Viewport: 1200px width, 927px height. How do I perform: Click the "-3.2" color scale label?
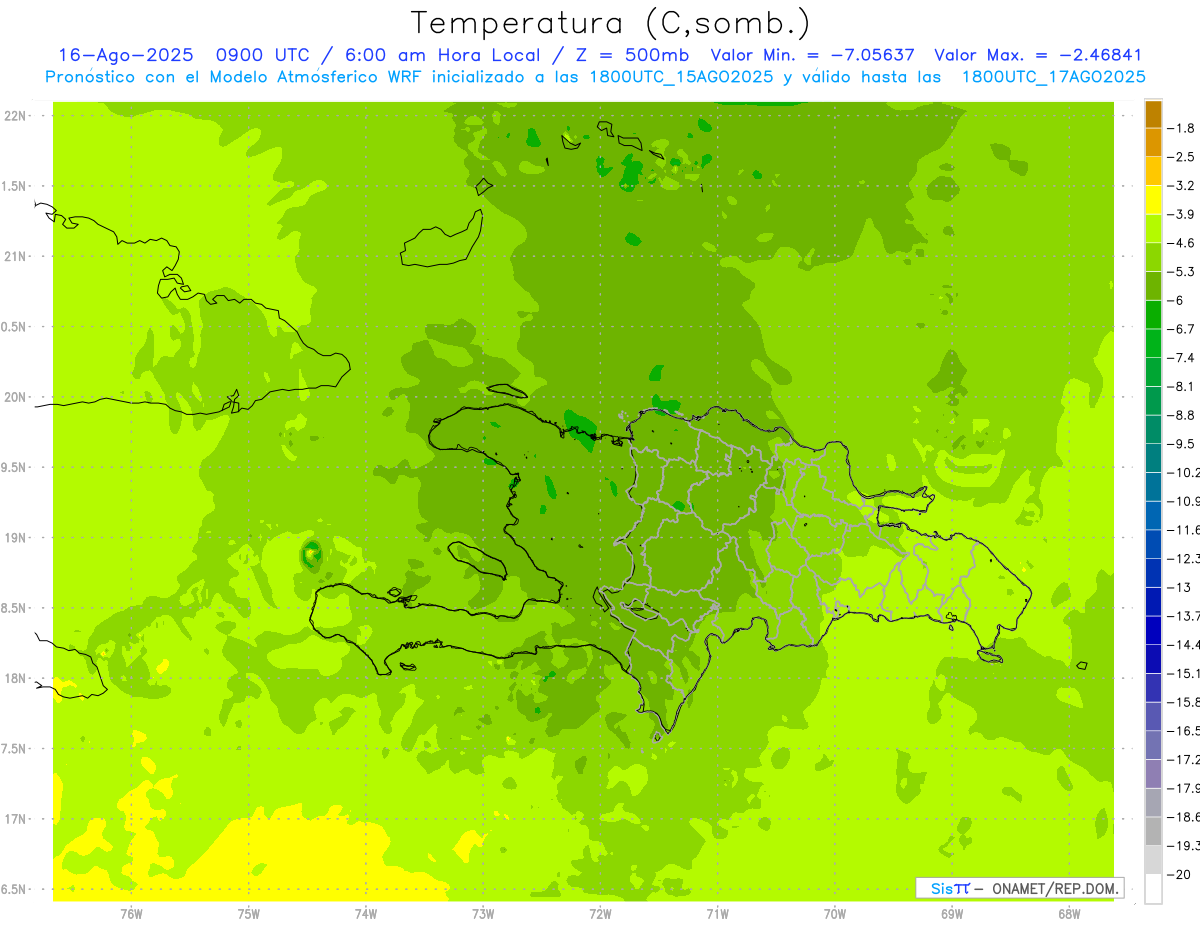coord(1181,186)
